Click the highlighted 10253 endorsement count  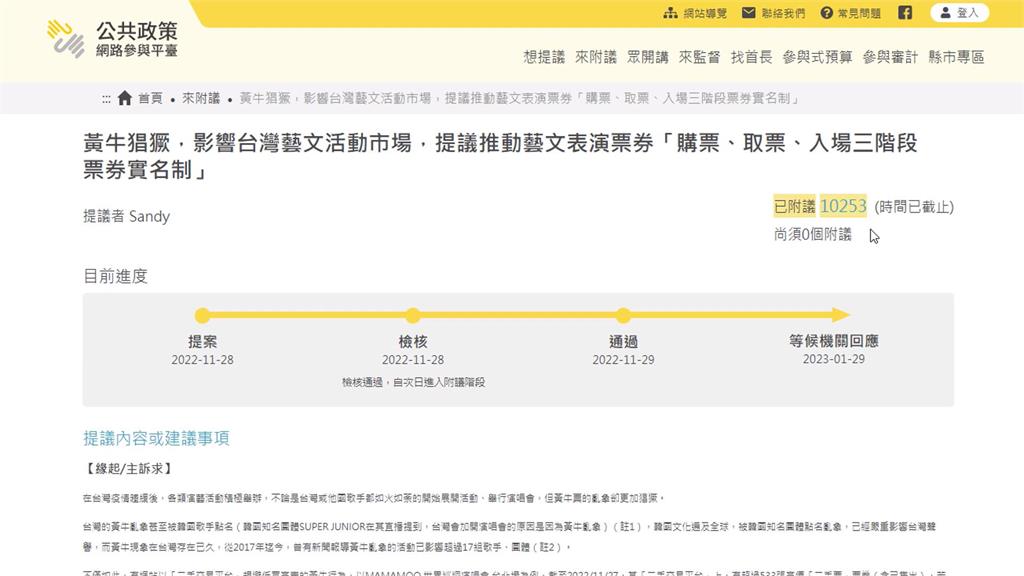point(842,207)
